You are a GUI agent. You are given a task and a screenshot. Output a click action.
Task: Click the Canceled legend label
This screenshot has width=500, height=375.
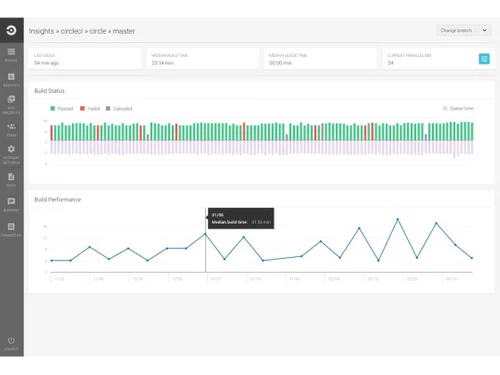[122, 109]
